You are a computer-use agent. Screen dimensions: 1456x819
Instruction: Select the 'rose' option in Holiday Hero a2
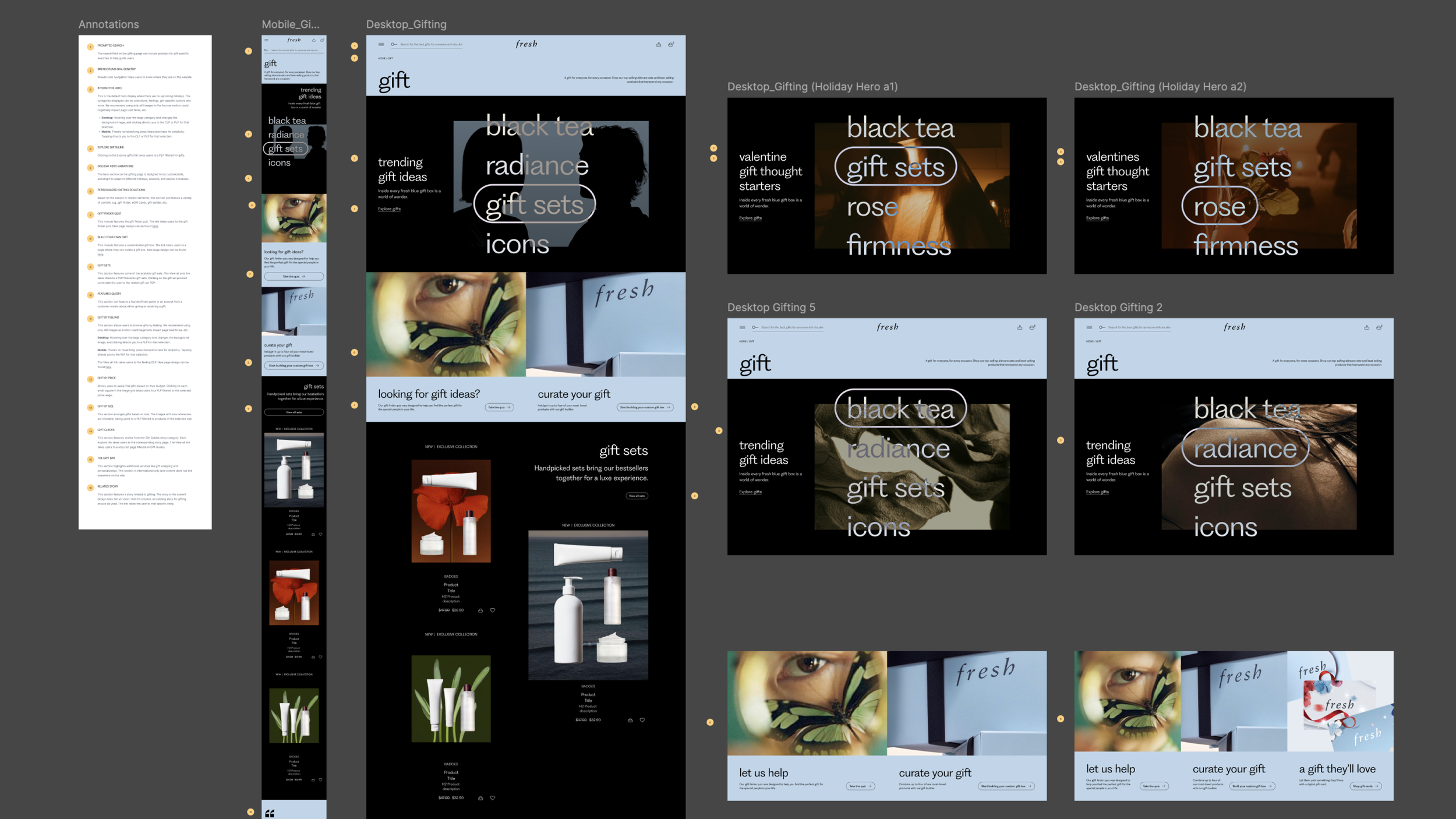pyautogui.click(x=1218, y=206)
